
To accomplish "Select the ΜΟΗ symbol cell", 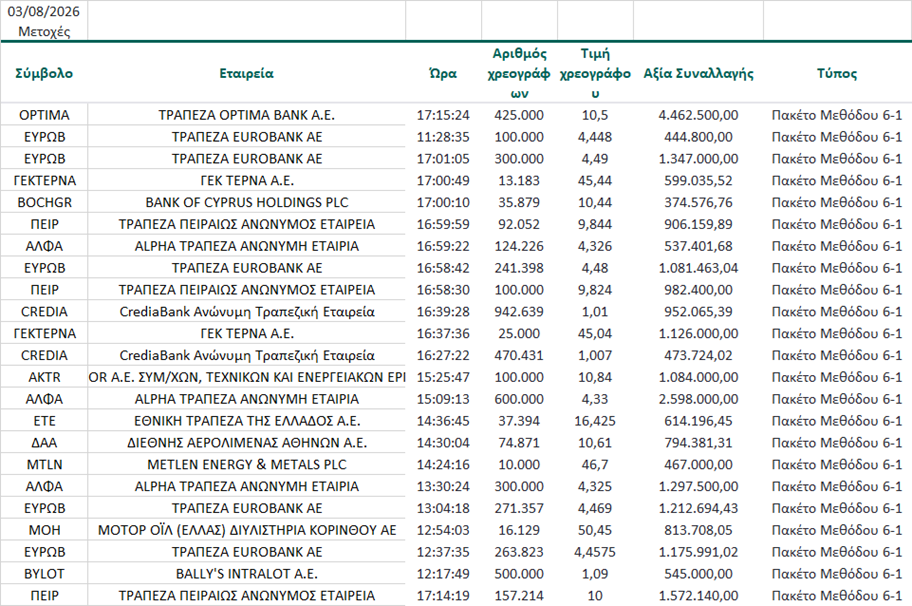I will coord(44,530).
